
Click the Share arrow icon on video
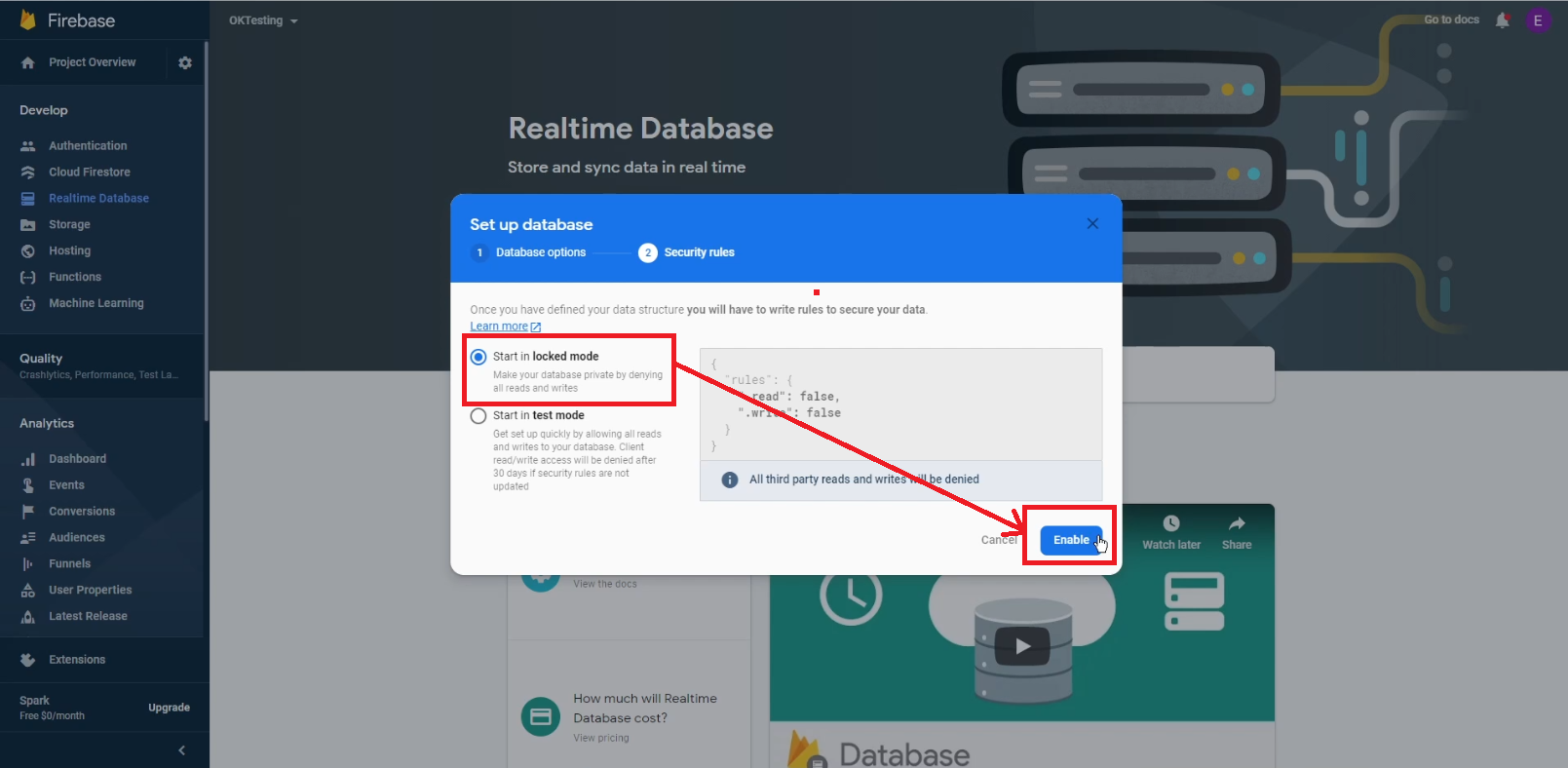point(1237,524)
